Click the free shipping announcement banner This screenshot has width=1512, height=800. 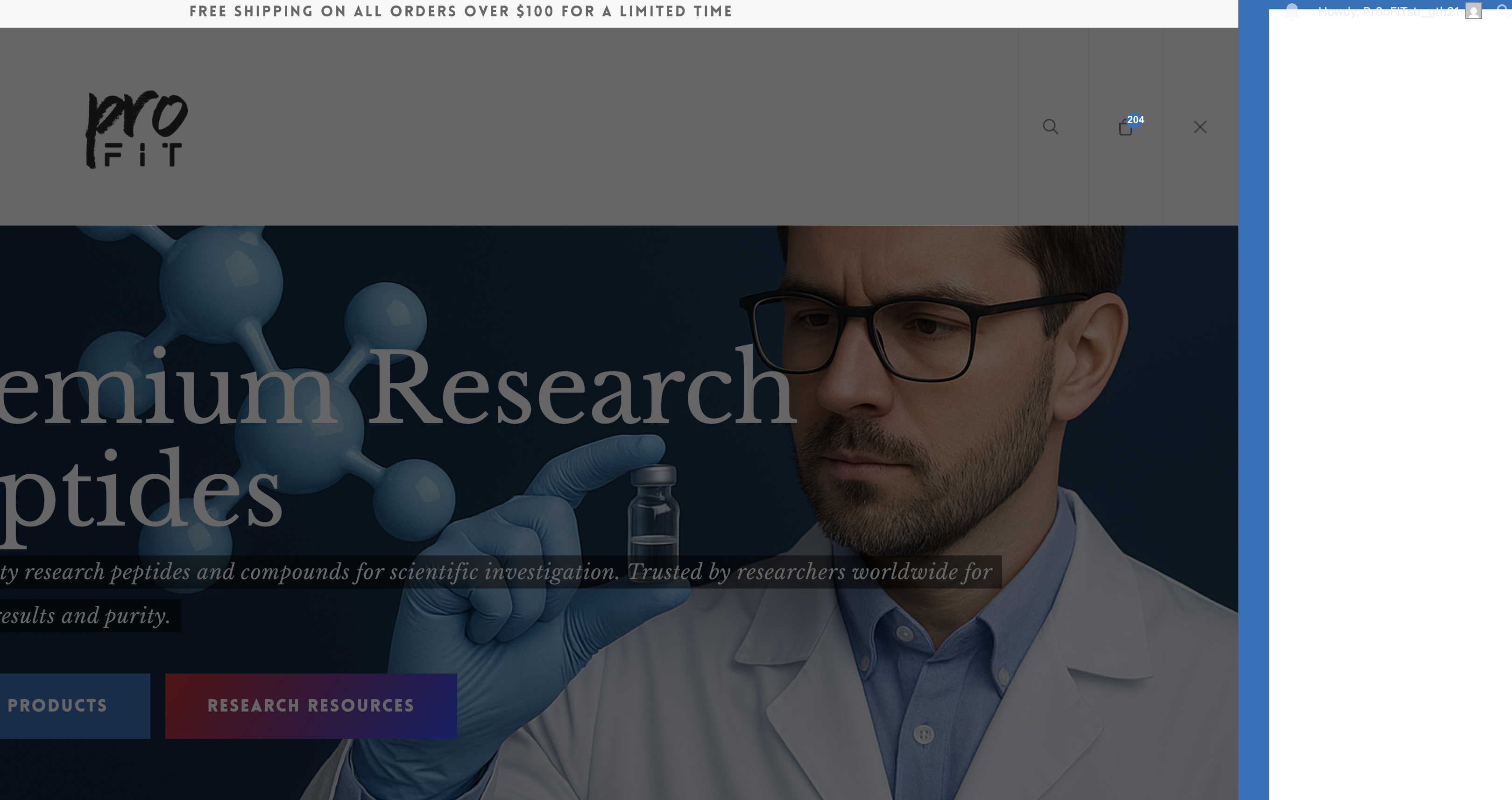[x=461, y=12]
